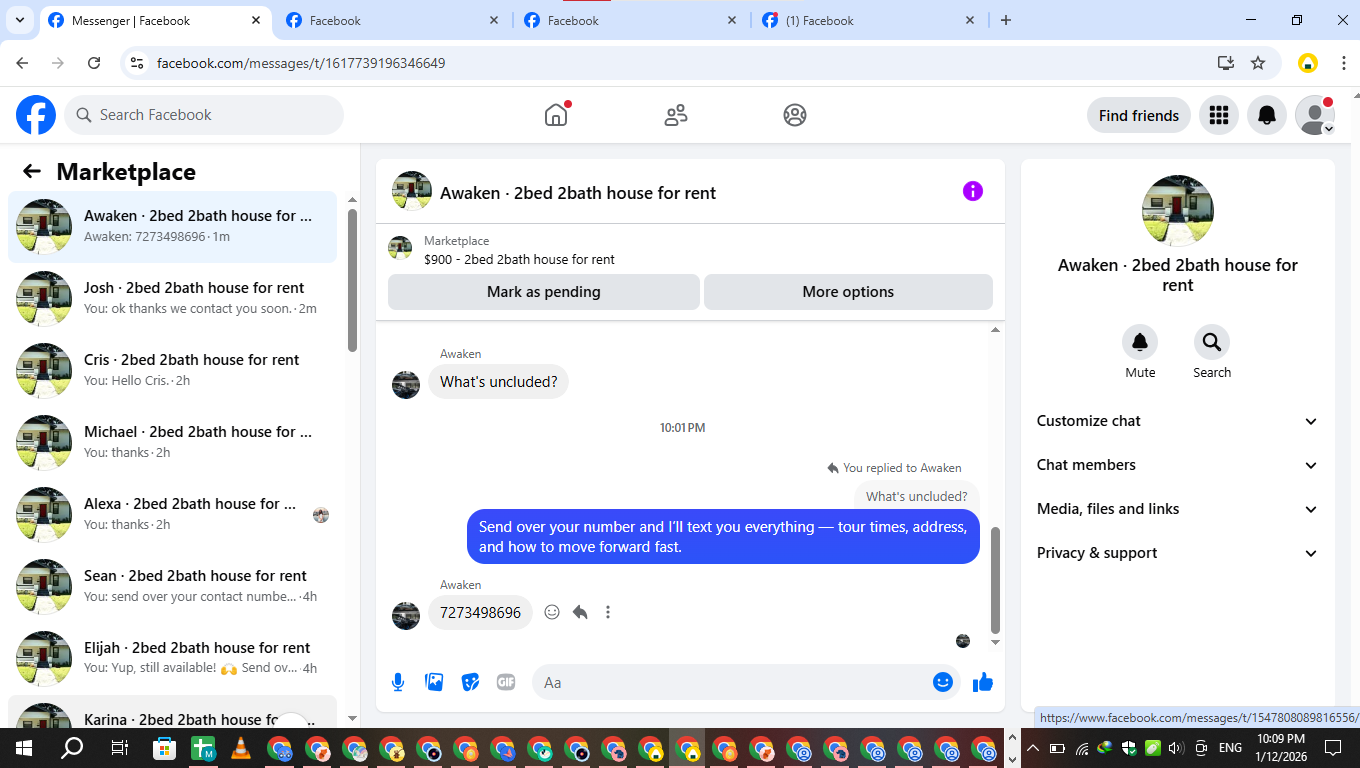The height and width of the screenshot is (768, 1360).
Task: Open the notifications bell icon
Action: 1266,115
